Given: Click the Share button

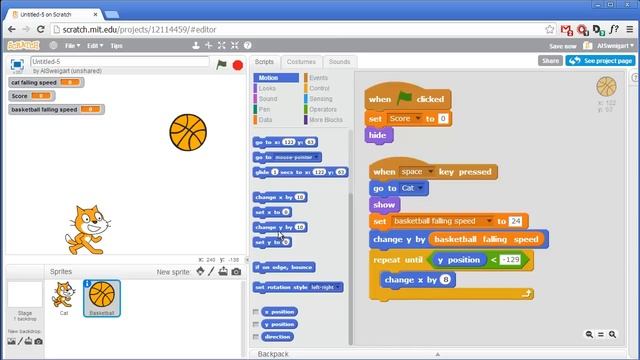Looking at the screenshot, I should [550, 61].
